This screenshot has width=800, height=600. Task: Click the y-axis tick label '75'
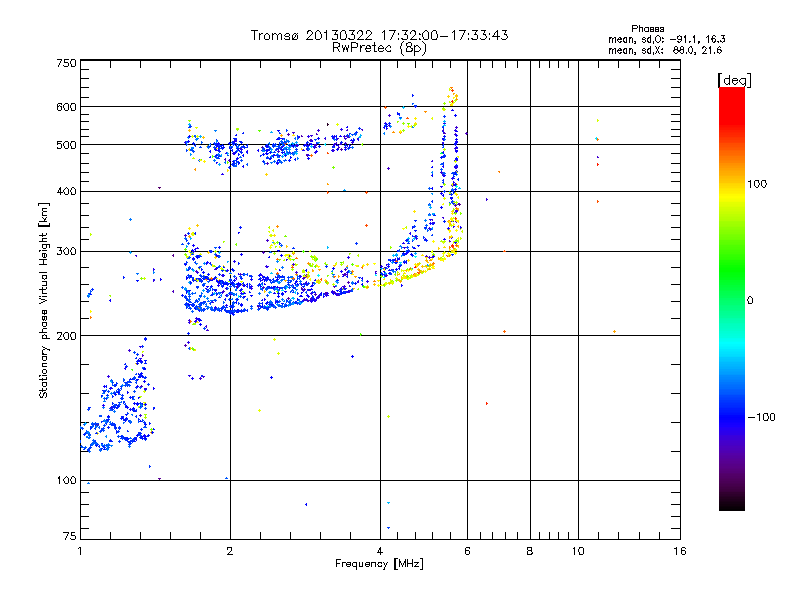(x=70, y=536)
